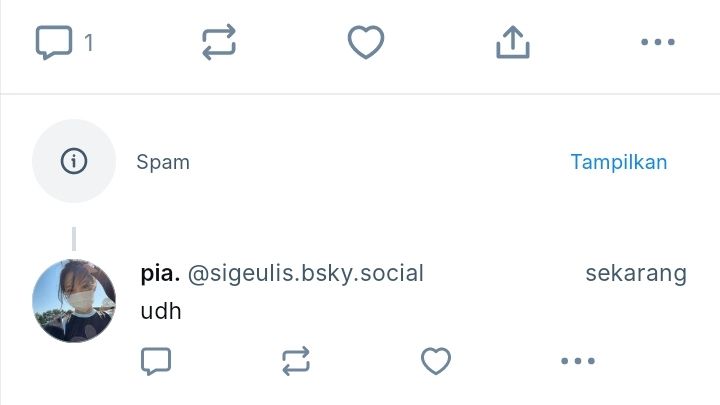Click the Spam label text
Viewport: 720px width, 405px height.
(x=163, y=162)
